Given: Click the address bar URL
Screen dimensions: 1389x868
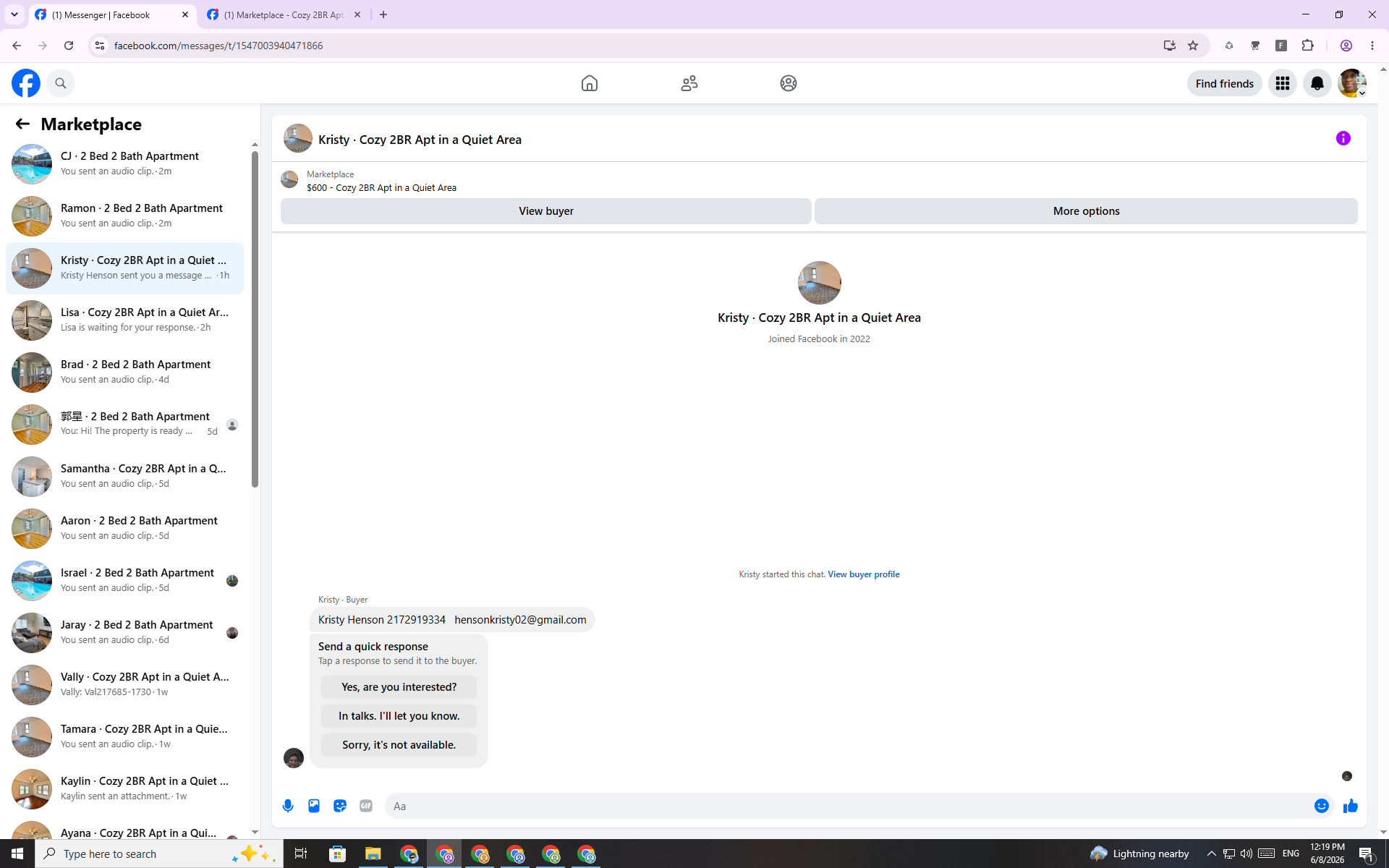Looking at the screenshot, I should [x=218, y=46].
